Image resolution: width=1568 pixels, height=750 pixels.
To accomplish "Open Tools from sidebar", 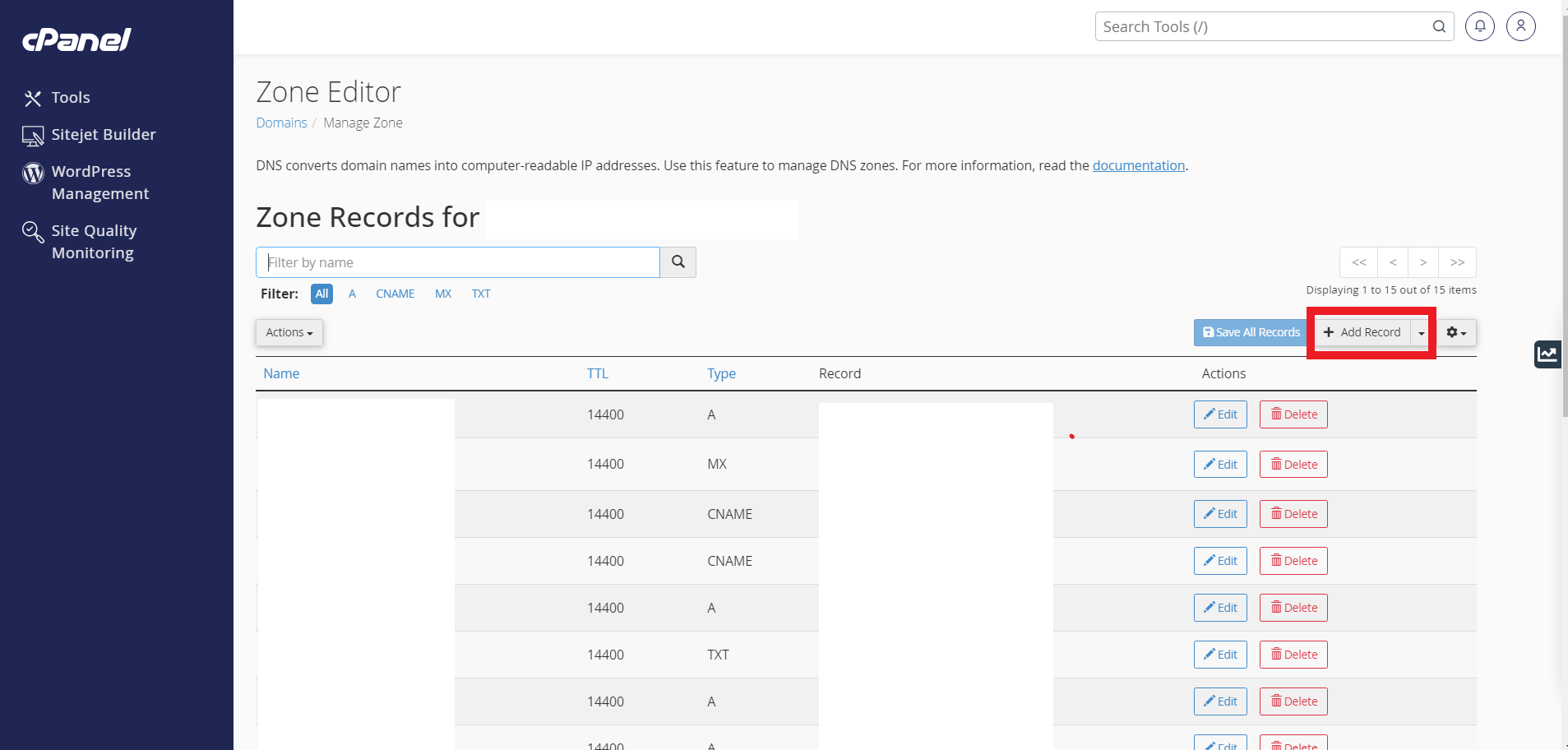I will click(57, 98).
